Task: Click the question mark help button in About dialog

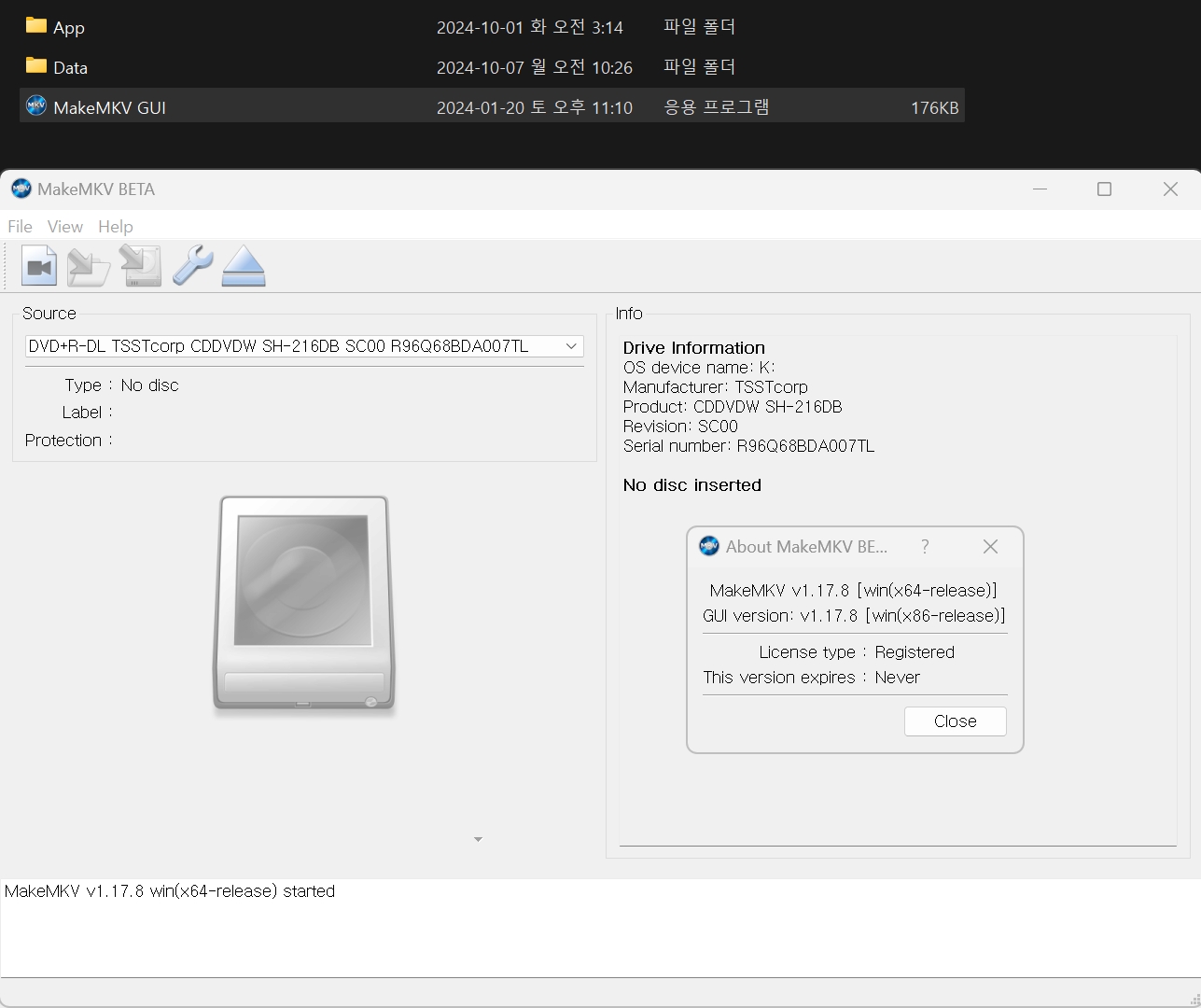Action: coord(925,547)
